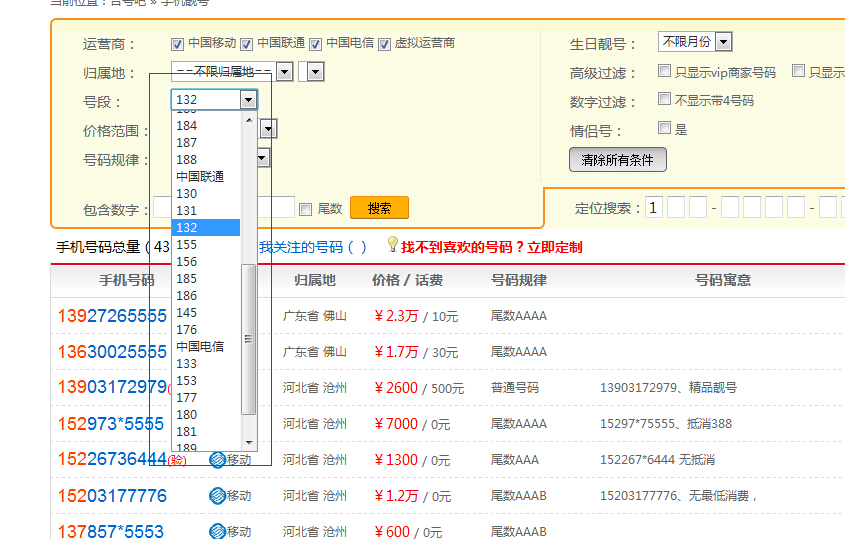845x539 pixels.
Task: Collapse the 号段 132 combo box
Action: pos(248,100)
